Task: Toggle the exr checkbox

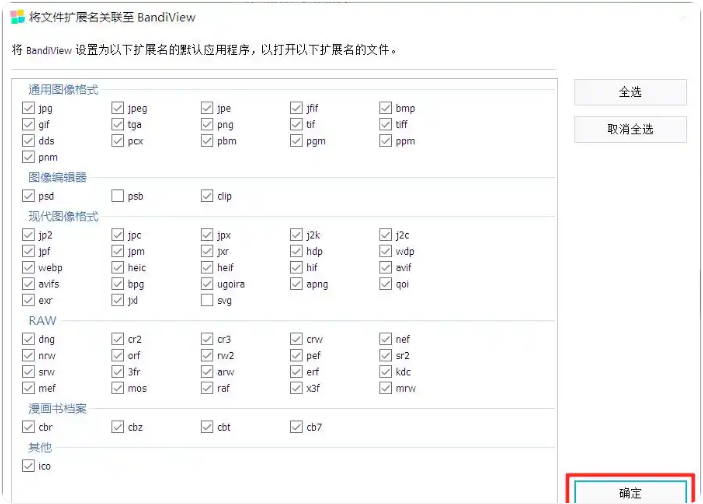Action: (28, 300)
